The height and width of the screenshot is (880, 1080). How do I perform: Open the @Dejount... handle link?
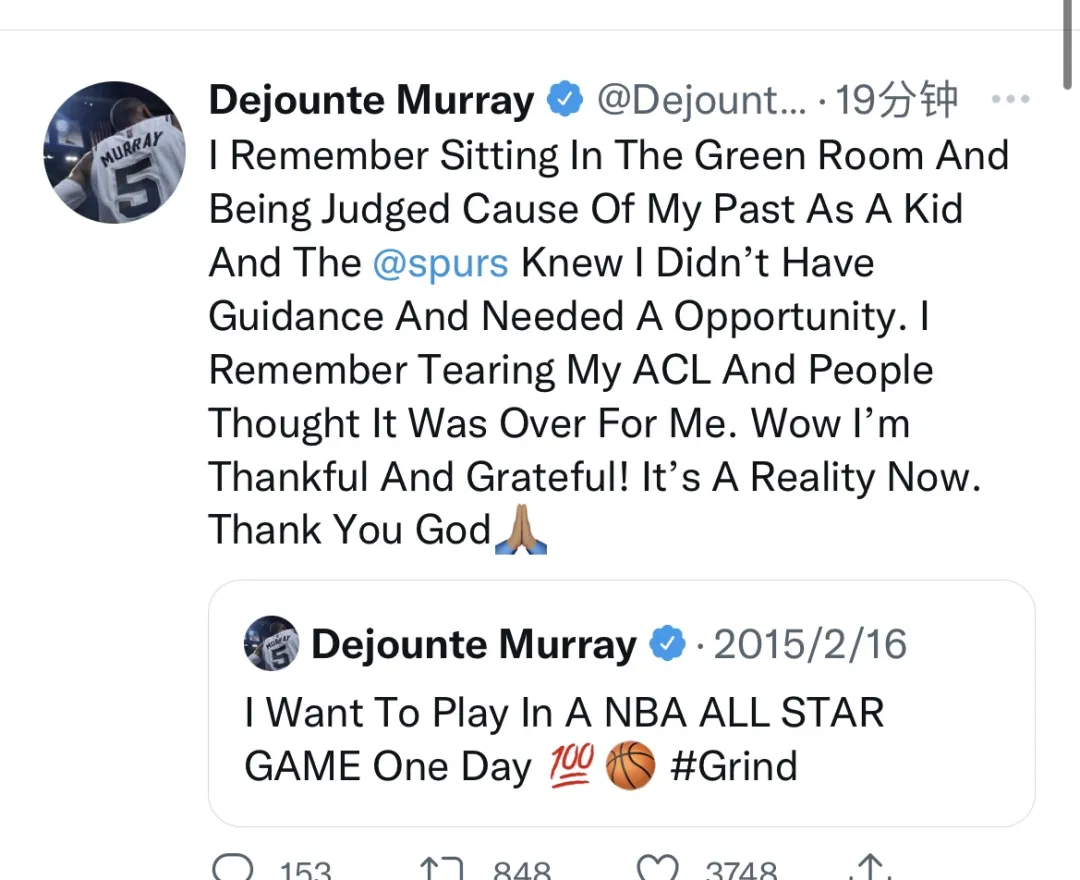pos(701,100)
